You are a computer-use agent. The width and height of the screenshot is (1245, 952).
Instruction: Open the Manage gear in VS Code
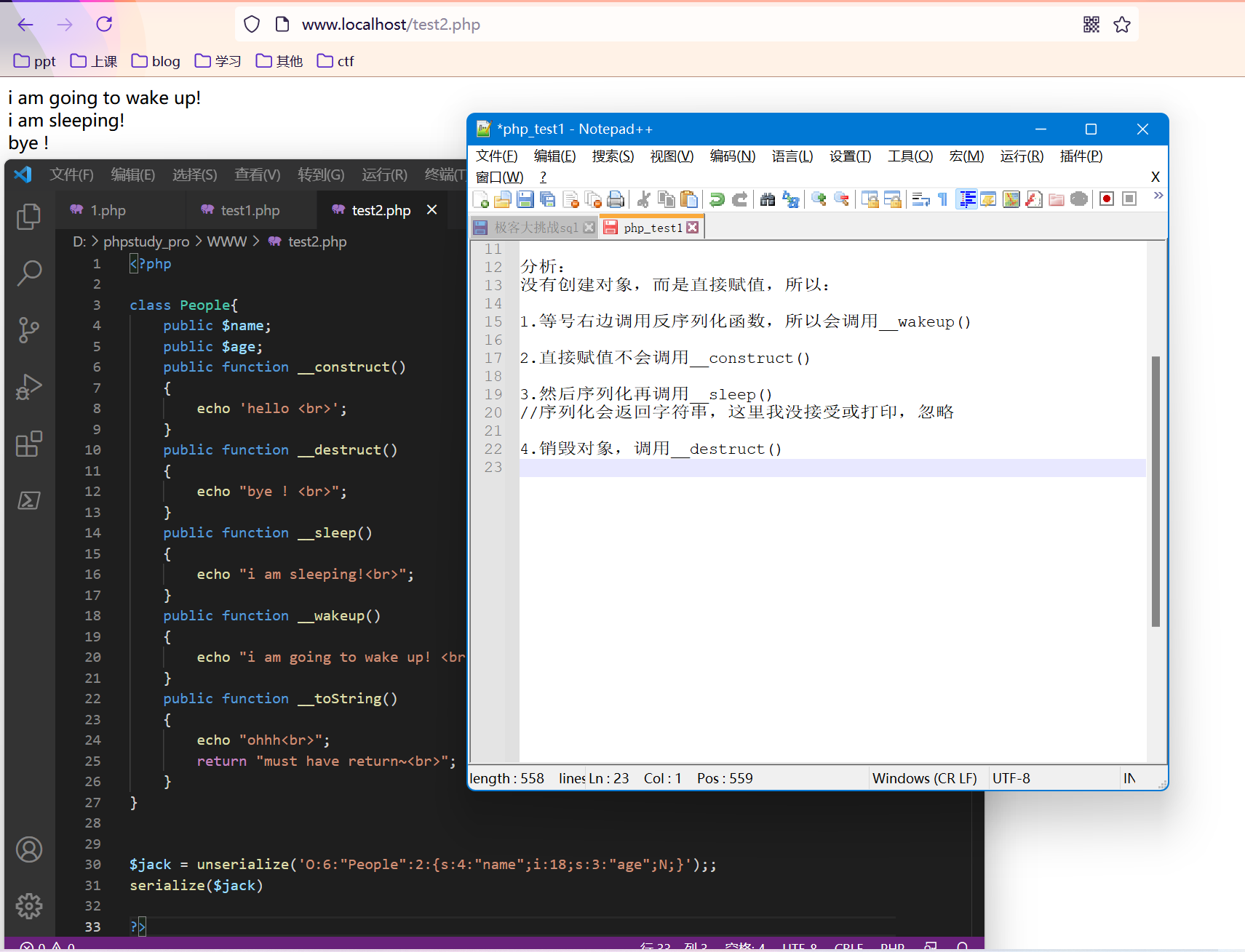coord(29,906)
